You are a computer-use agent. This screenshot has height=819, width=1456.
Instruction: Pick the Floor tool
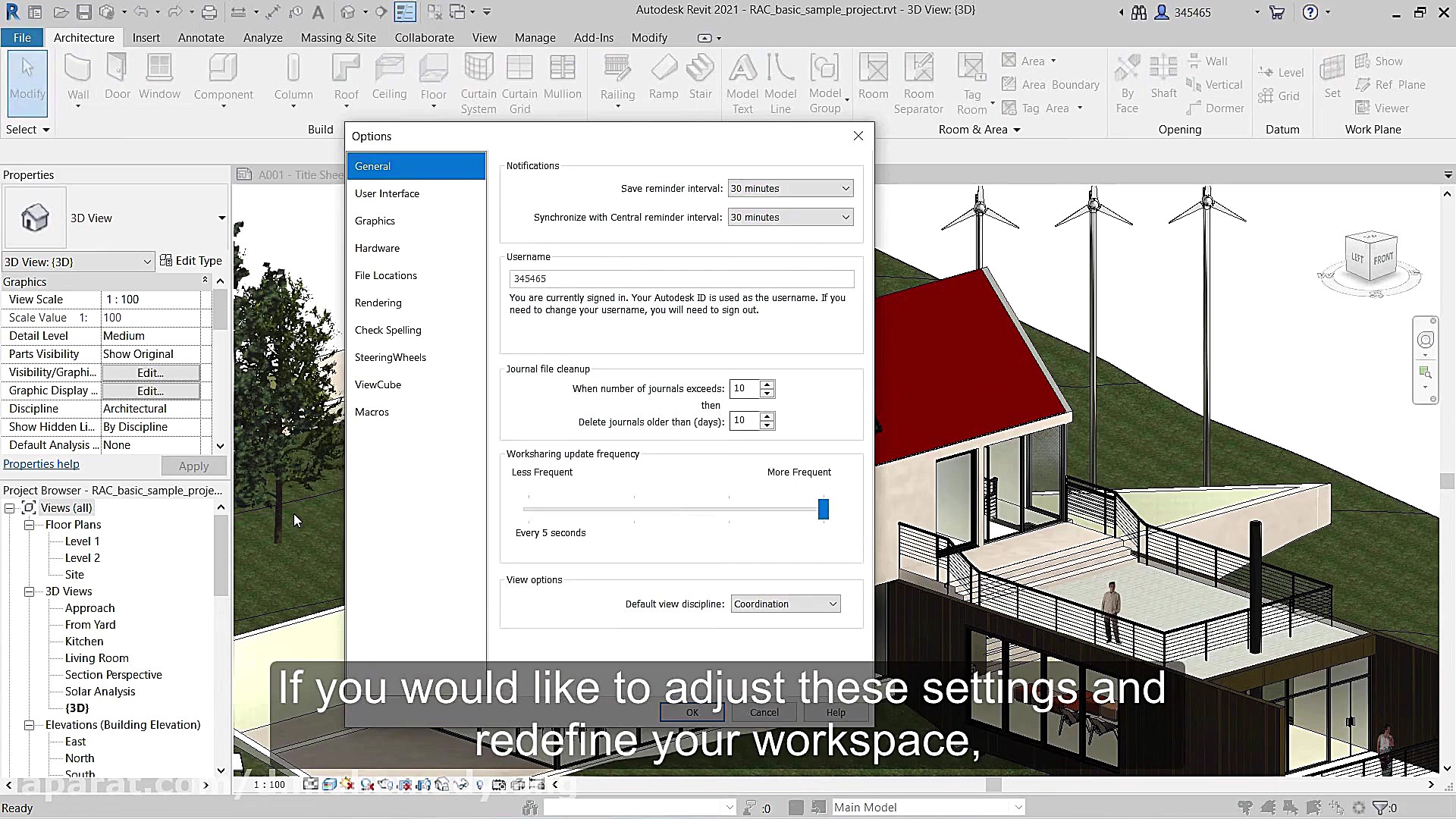coord(433,80)
